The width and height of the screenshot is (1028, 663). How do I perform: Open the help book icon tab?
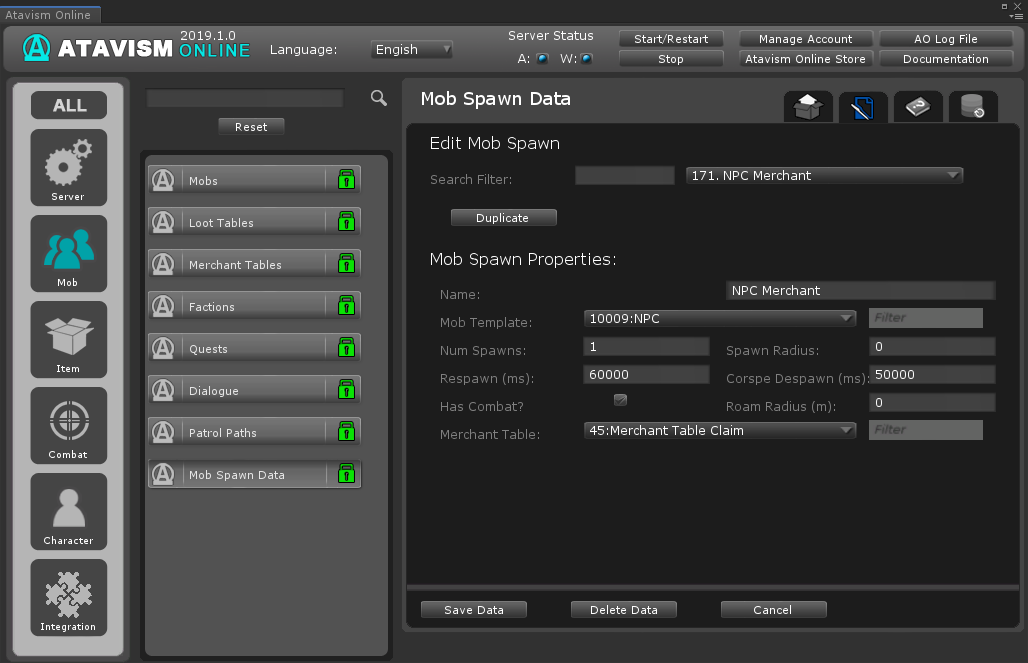[917, 107]
